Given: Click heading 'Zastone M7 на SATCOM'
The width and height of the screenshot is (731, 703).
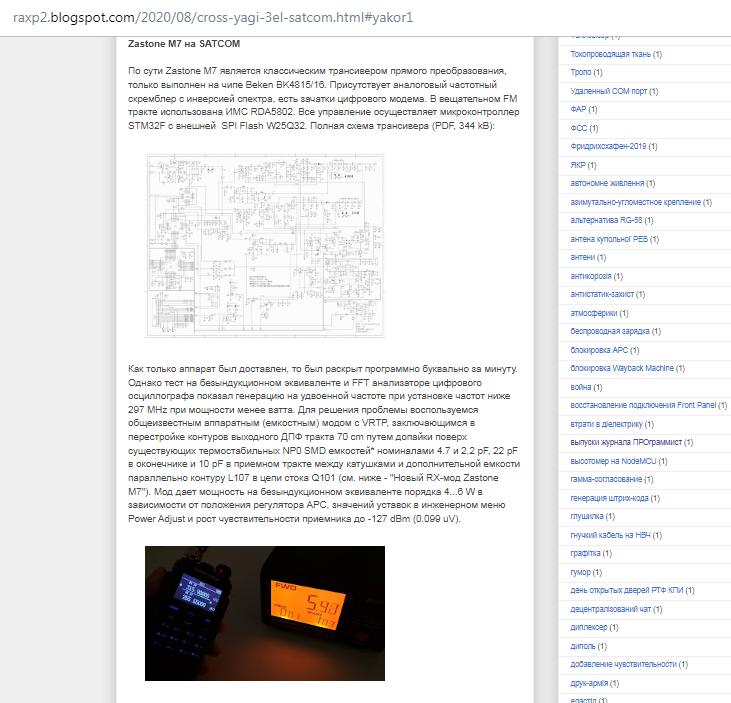Looking at the screenshot, I should [184, 43].
